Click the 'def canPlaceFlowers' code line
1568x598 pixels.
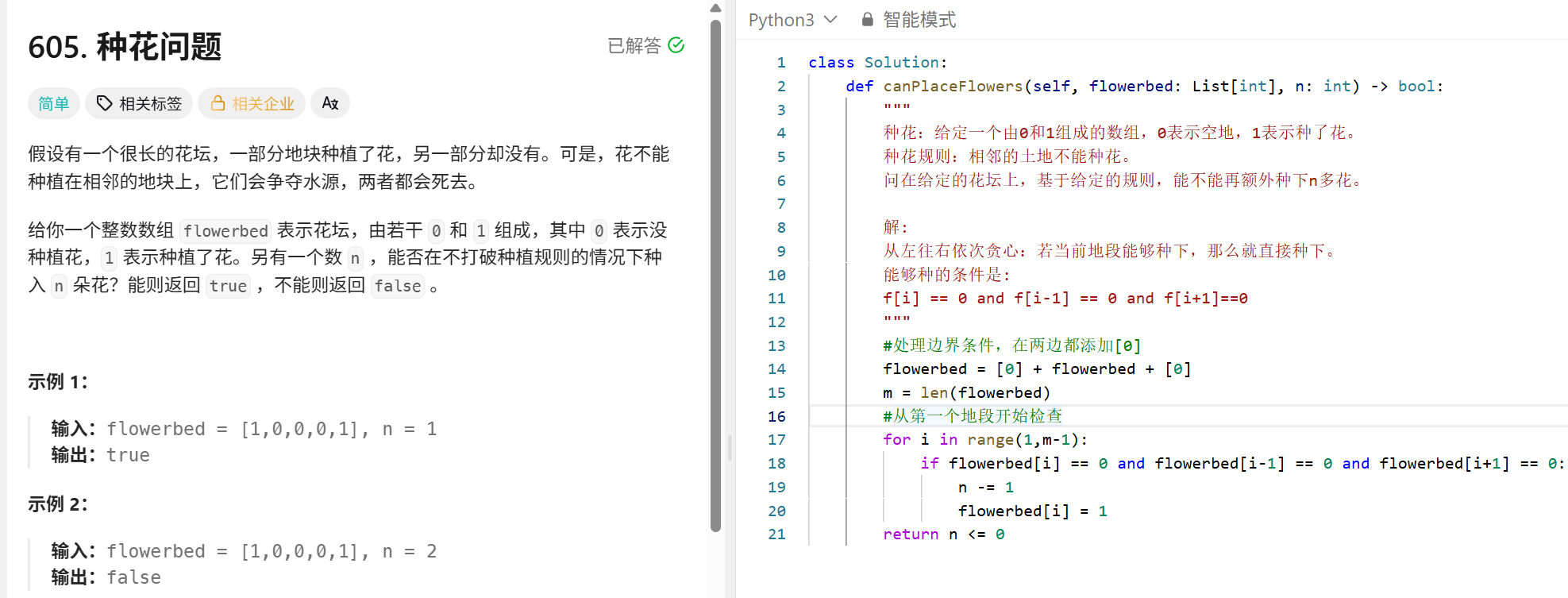pyautogui.click(x=1144, y=87)
